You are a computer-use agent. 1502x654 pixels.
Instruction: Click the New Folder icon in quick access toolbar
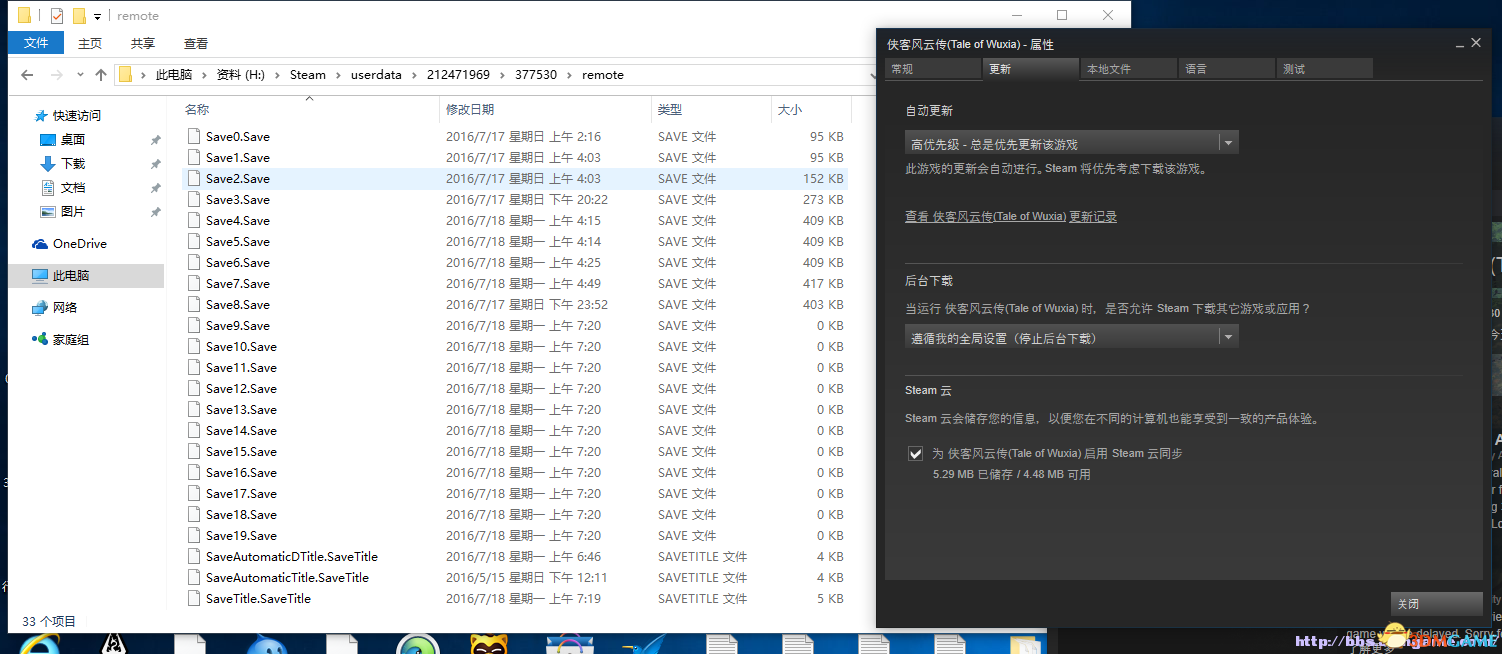79,16
